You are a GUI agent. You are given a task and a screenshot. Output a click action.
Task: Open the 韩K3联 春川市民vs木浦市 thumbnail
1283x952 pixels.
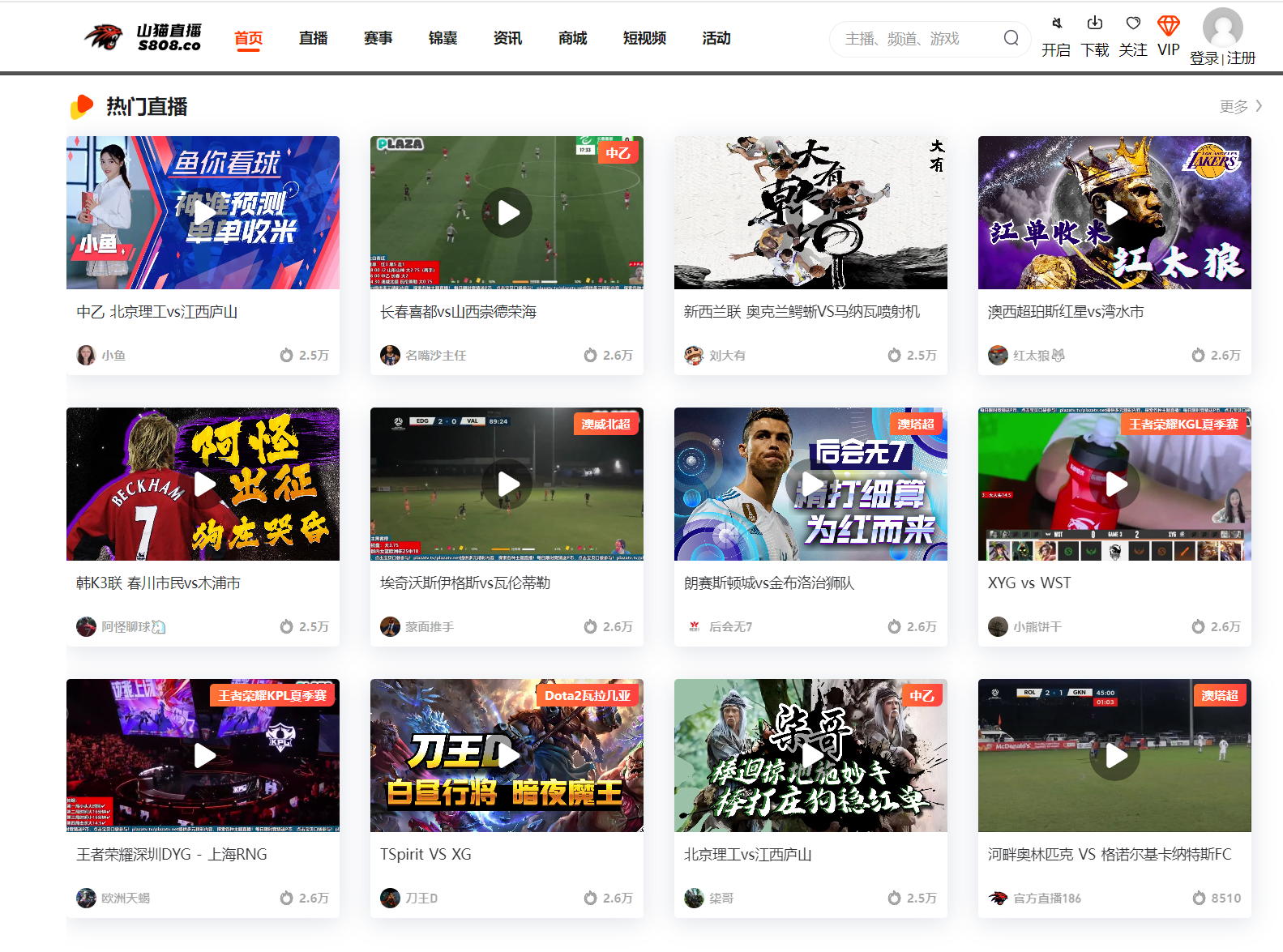click(203, 484)
